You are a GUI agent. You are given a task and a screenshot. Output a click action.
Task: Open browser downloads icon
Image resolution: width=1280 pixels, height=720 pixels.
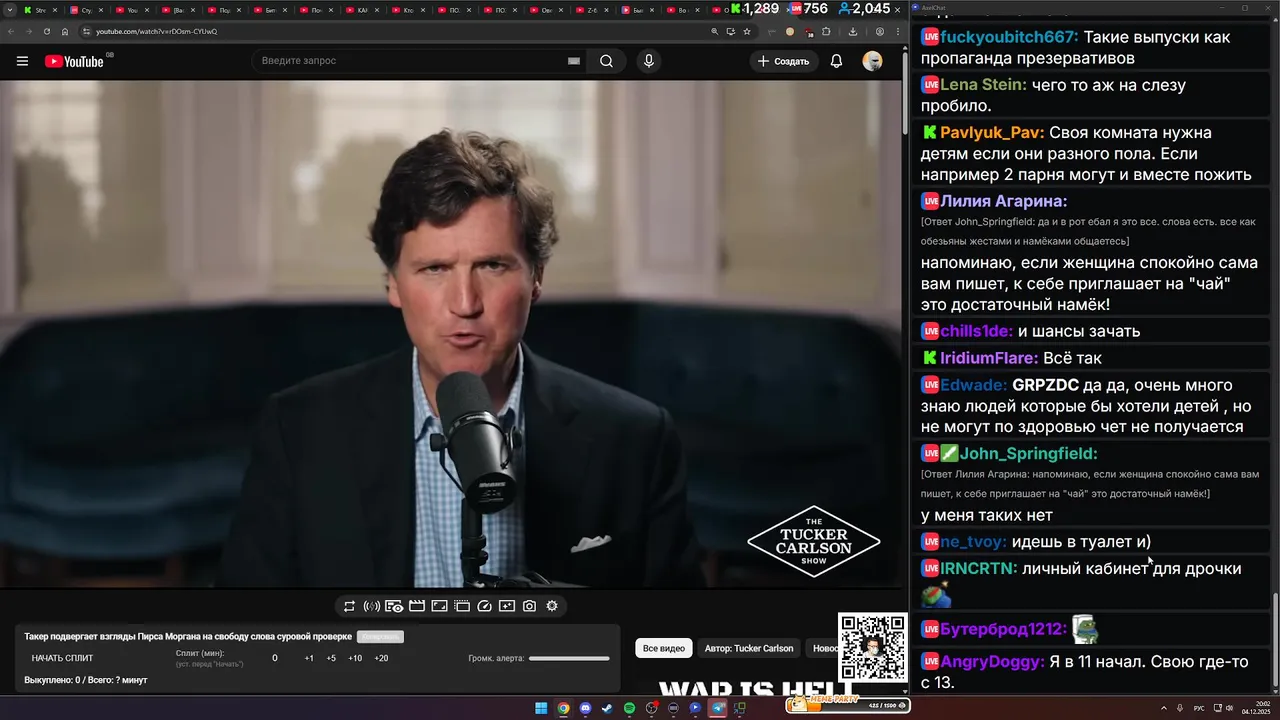(x=853, y=31)
